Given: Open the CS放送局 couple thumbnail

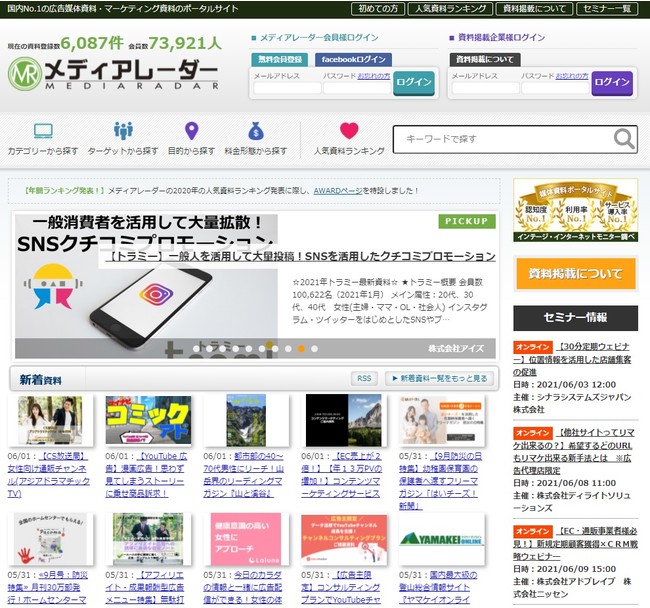Looking at the screenshot, I should (x=50, y=420).
